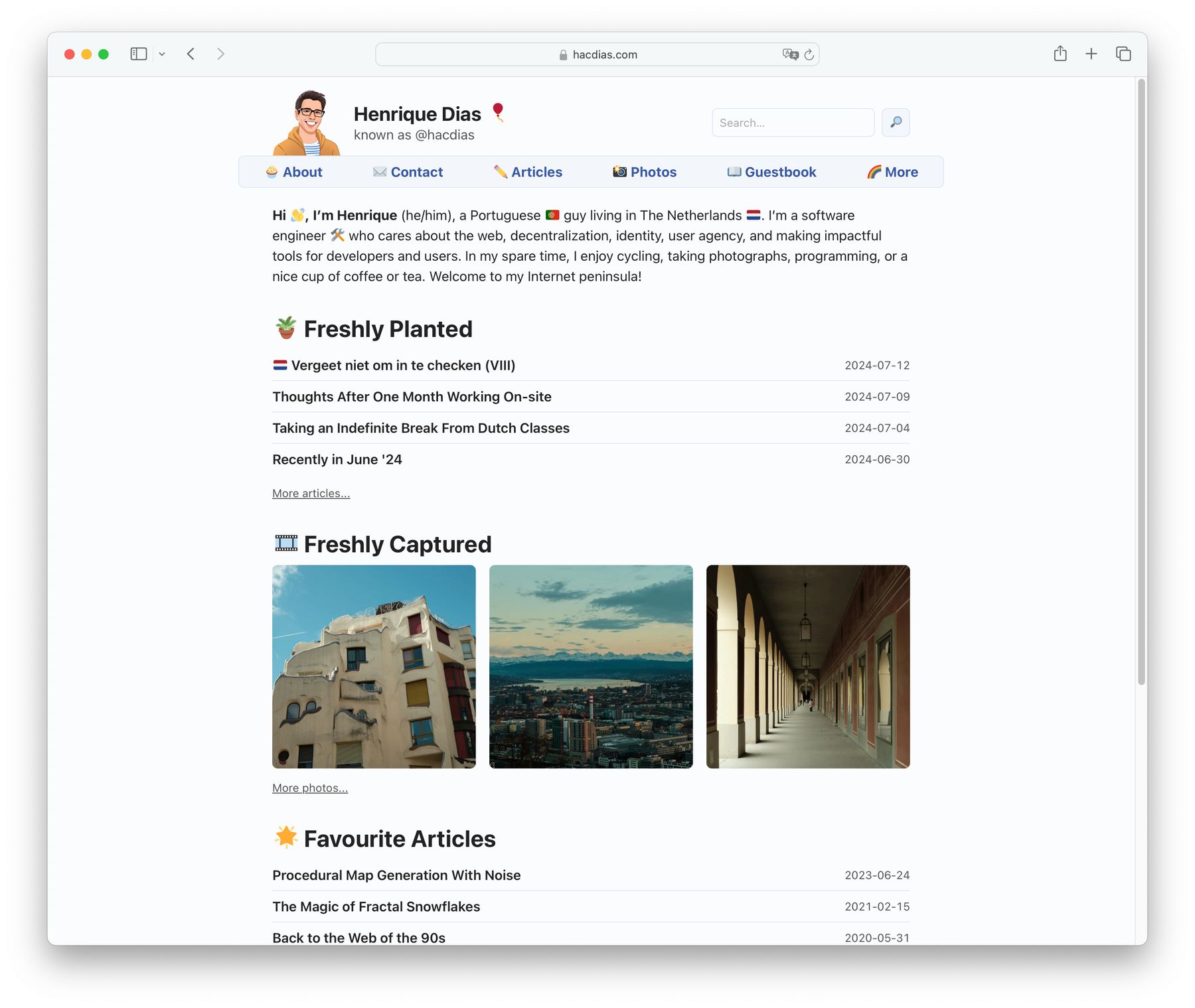The width and height of the screenshot is (1195, 1008).
Task: Click the page's vertical scrollbar
Action: click(1141, 382)
